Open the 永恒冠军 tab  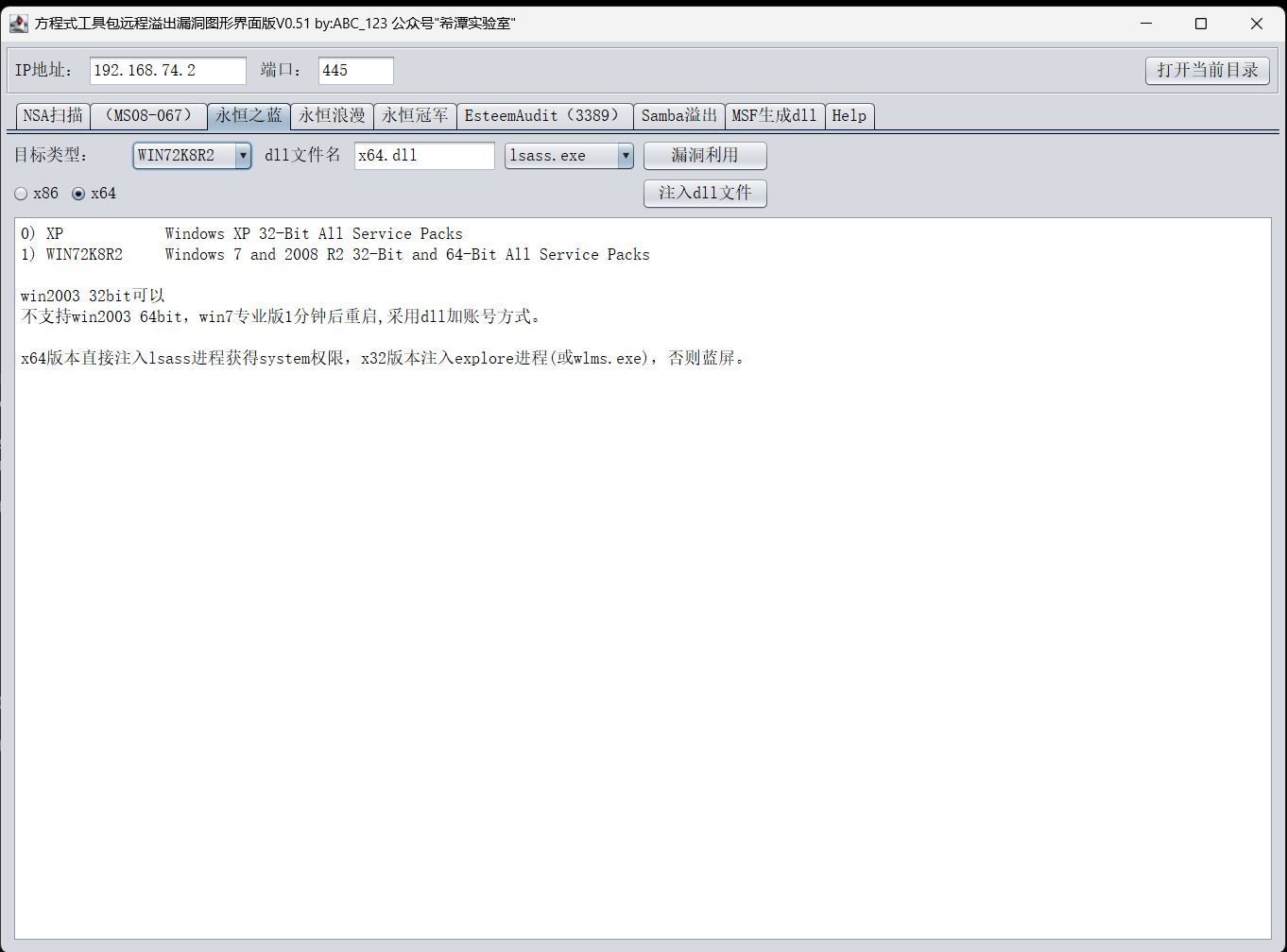[415, 115]
